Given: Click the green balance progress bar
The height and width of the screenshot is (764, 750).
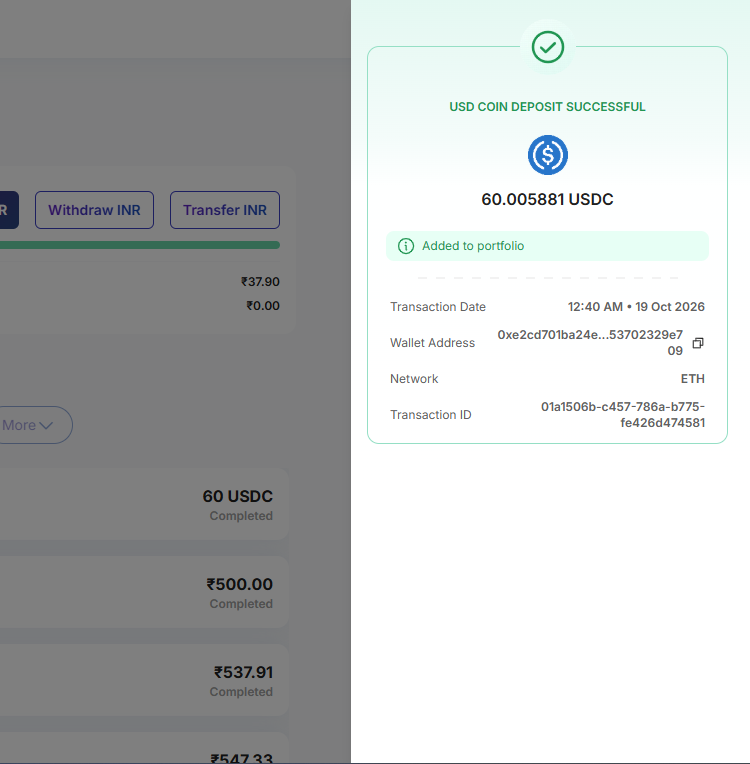Looking at the screenshot, I should click(x=140, y=245).
